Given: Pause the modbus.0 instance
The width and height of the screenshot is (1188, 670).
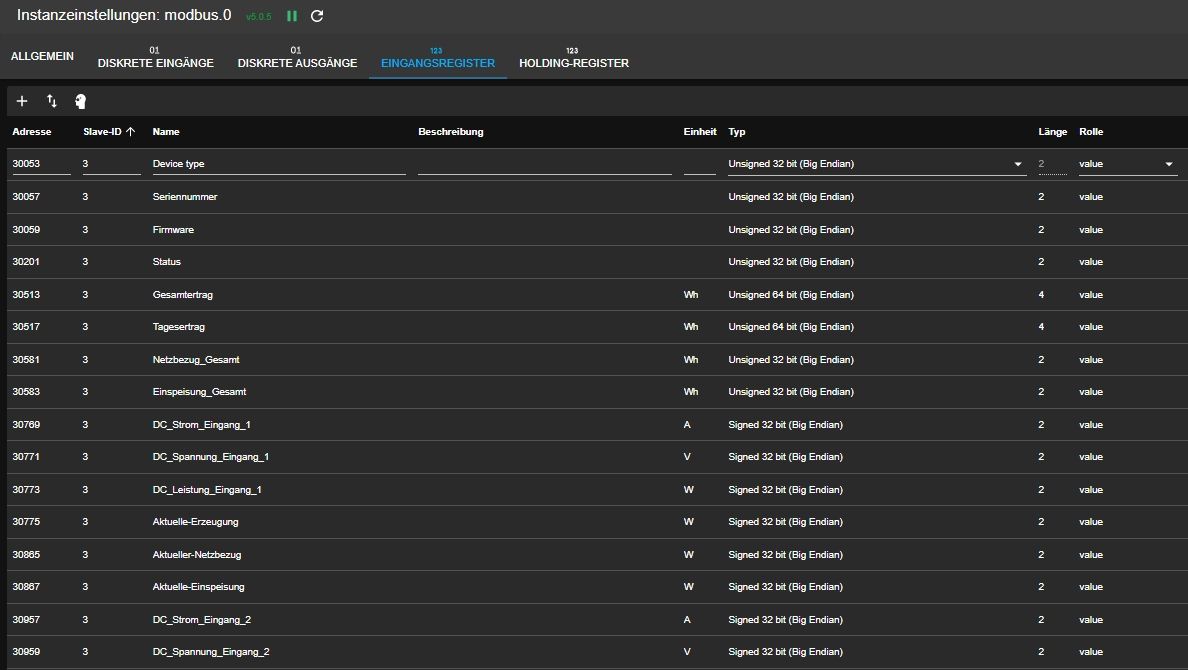Looking at the screenshot, I should point(292,16).
